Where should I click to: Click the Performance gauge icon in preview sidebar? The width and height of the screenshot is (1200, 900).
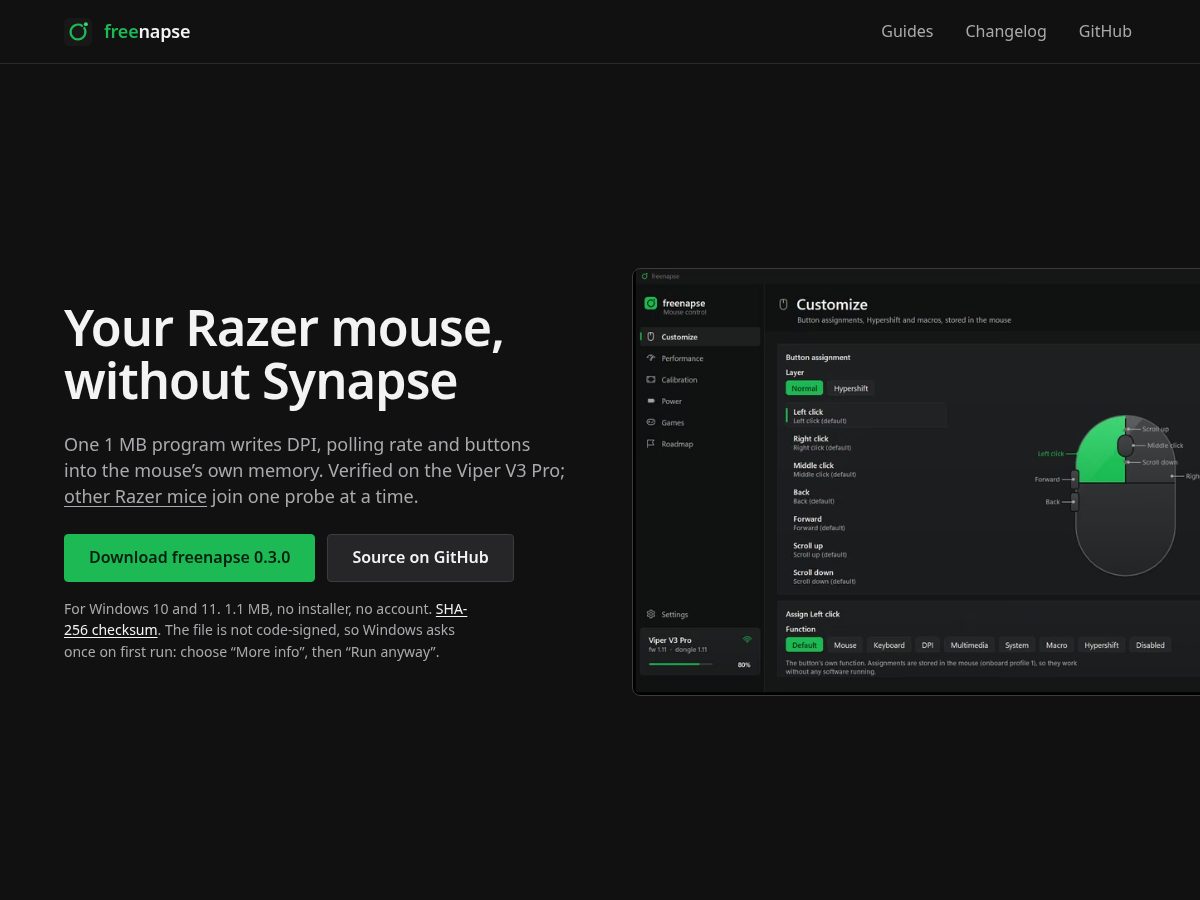(651, 358)
